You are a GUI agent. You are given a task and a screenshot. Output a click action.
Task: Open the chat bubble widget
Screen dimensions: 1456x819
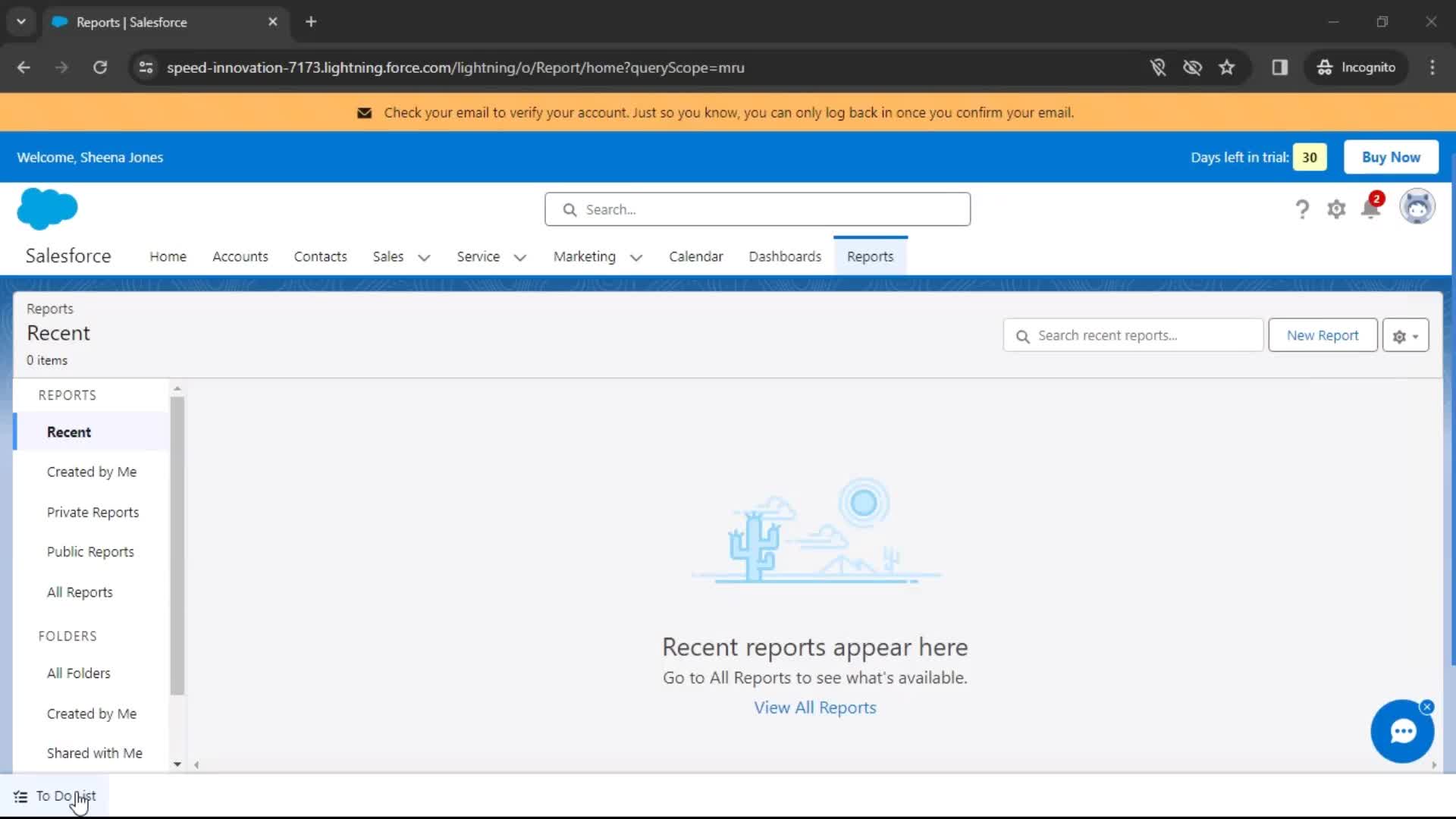[1402, 731]
